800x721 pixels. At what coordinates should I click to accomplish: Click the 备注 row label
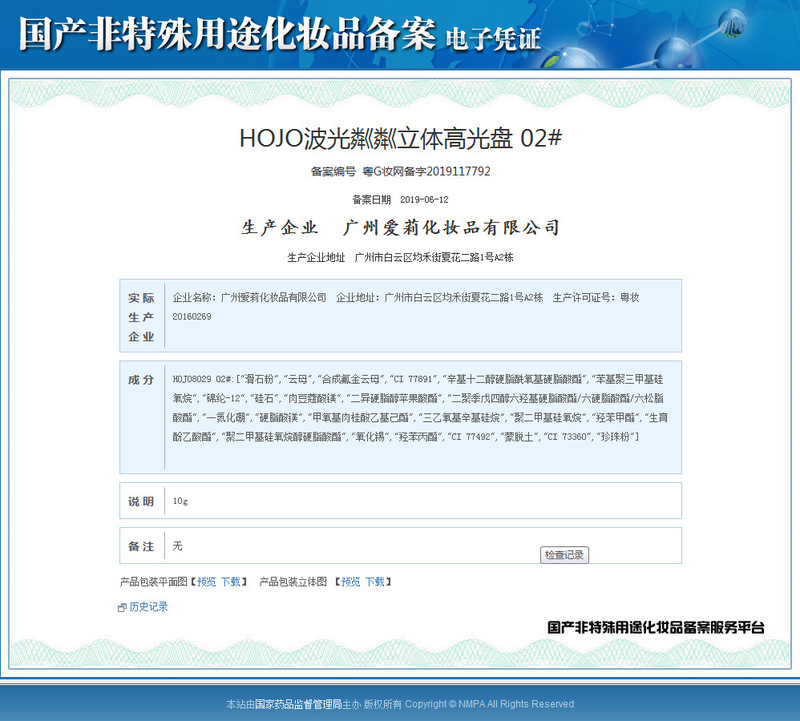click(x=141, y=546)
